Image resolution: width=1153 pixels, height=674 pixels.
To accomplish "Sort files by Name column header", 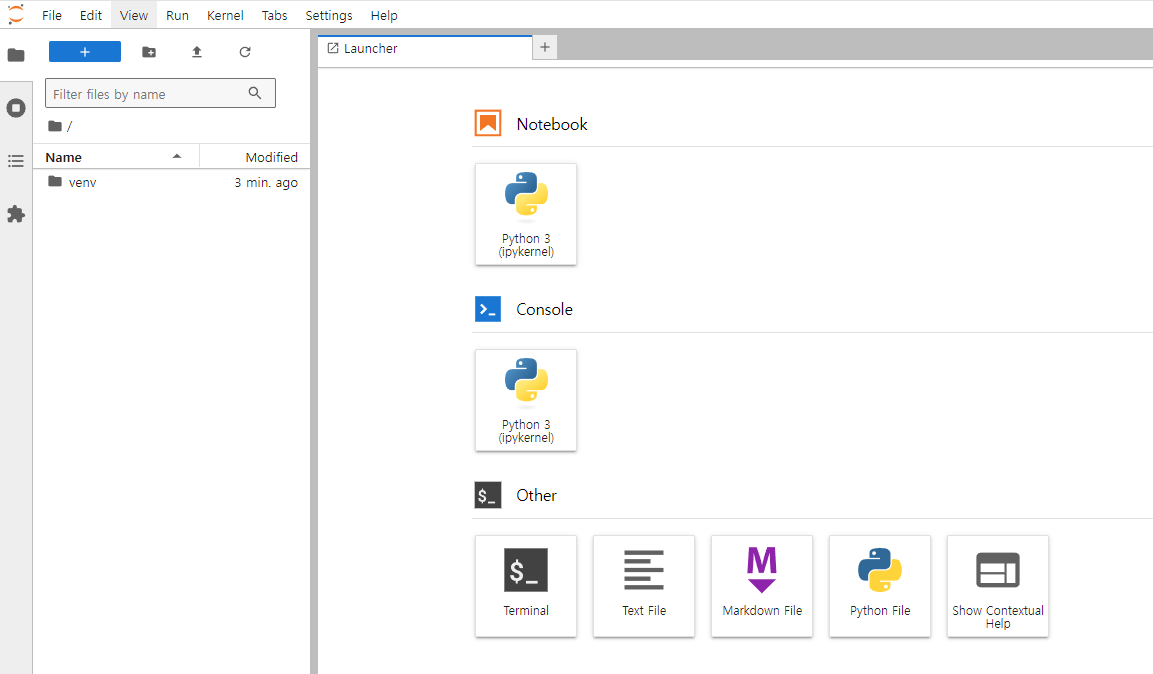I will point(115,157).
